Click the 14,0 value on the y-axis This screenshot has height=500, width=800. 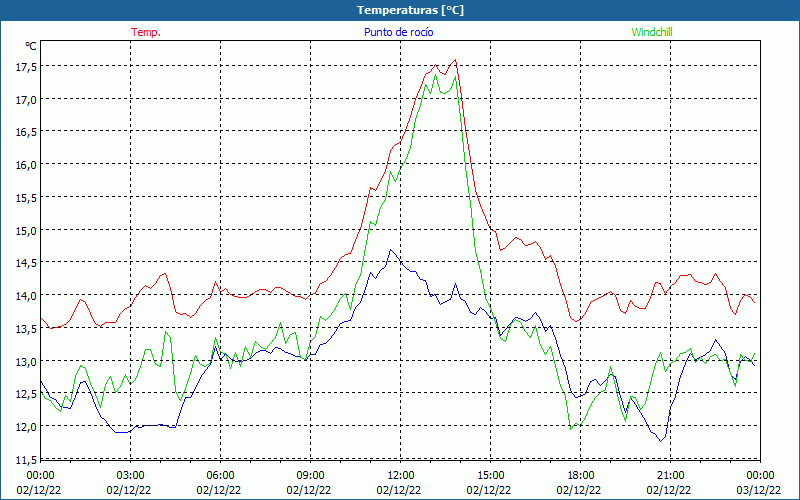(26, 295)
